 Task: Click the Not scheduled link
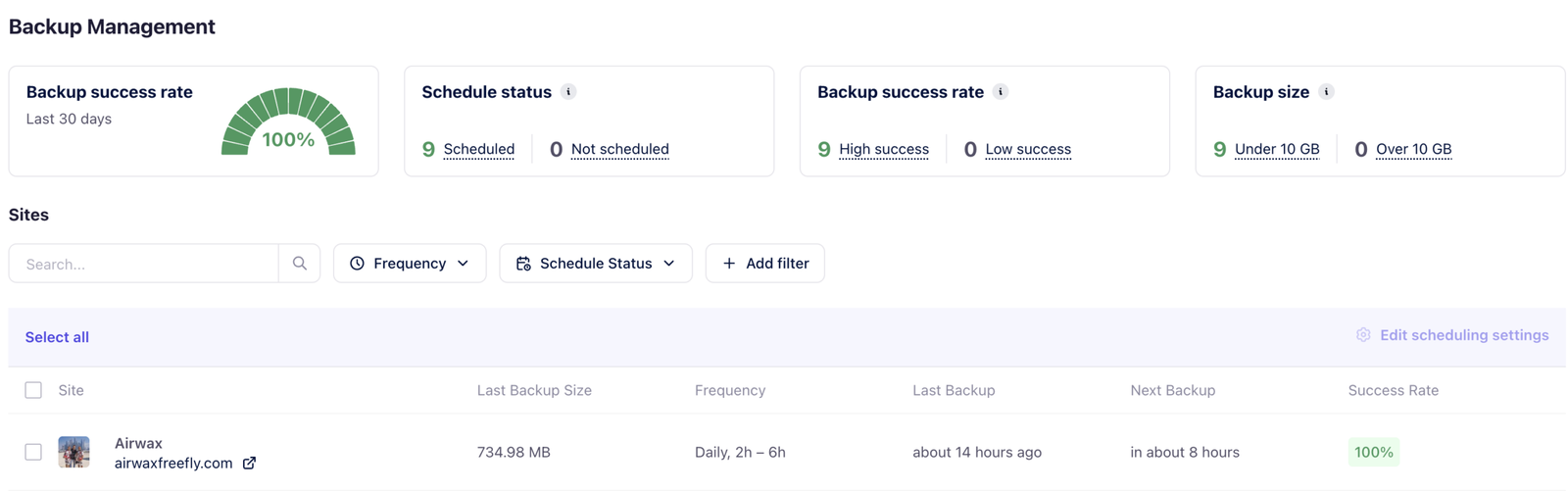point(620,149)
